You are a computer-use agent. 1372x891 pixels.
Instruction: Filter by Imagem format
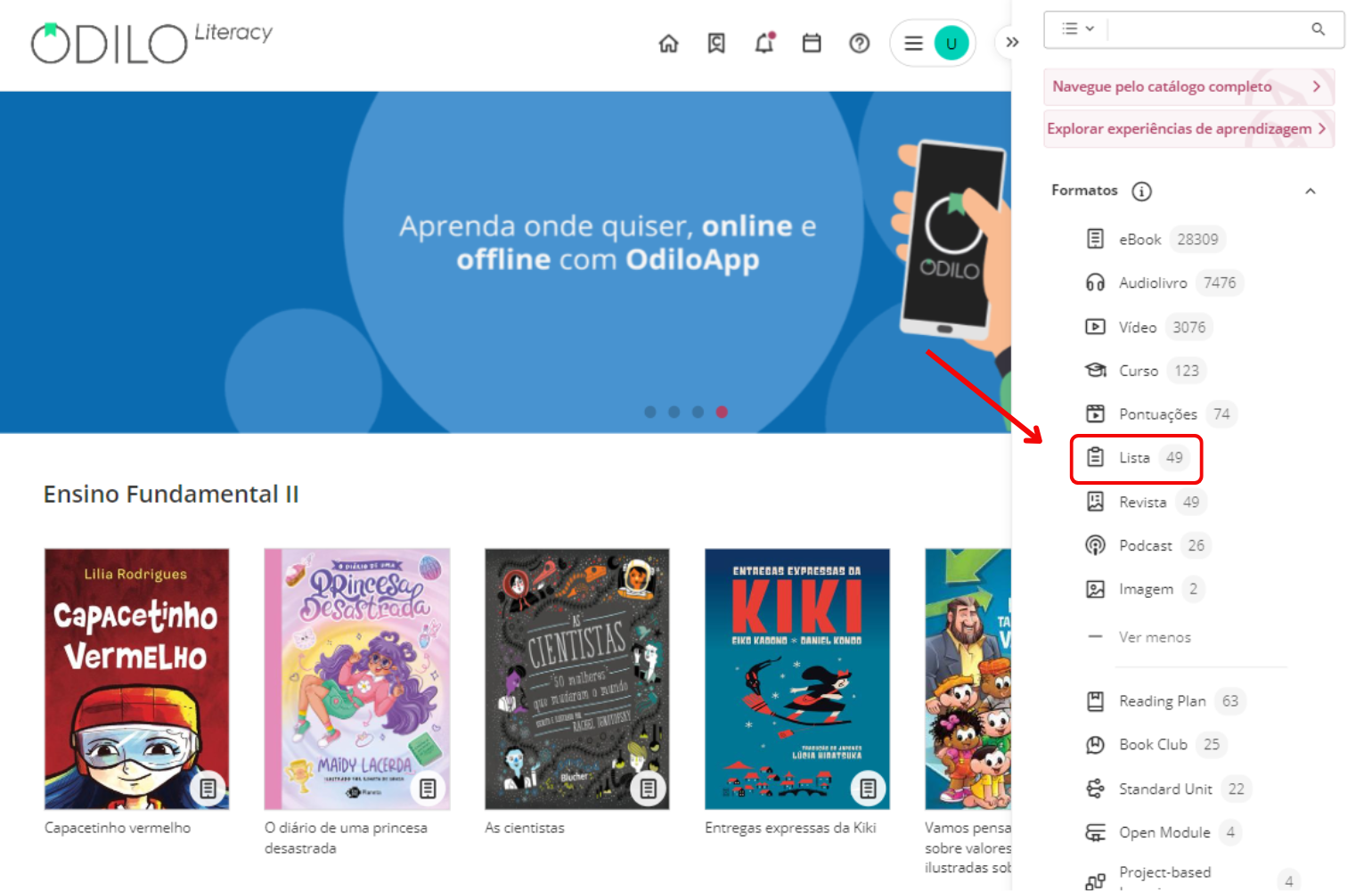tap(1145, 589)
